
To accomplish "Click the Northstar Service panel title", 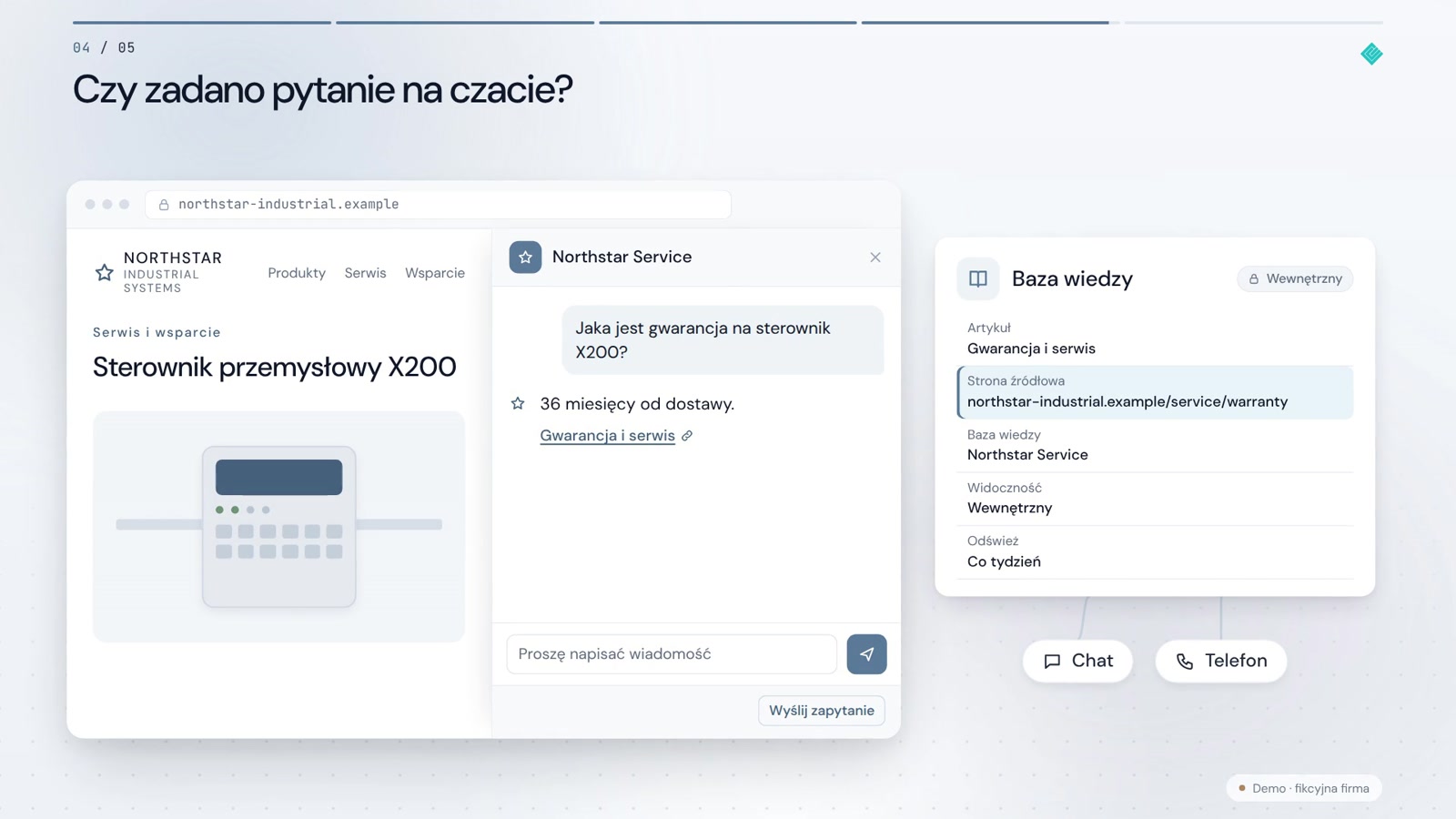I will pos(622,257).
